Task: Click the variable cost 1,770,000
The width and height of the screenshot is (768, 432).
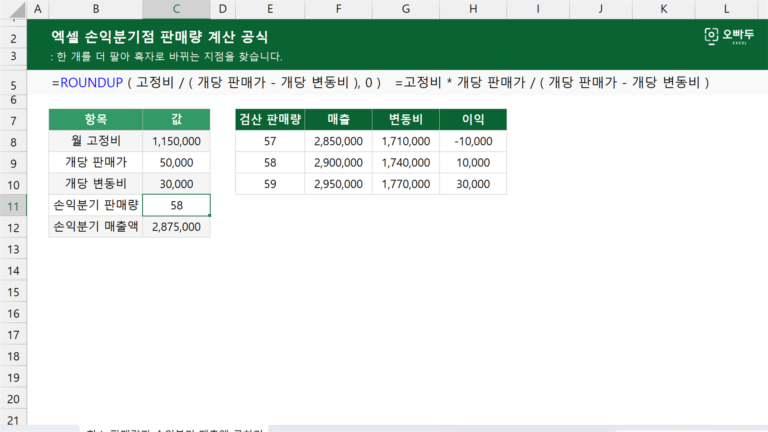Action: (406, 184)
